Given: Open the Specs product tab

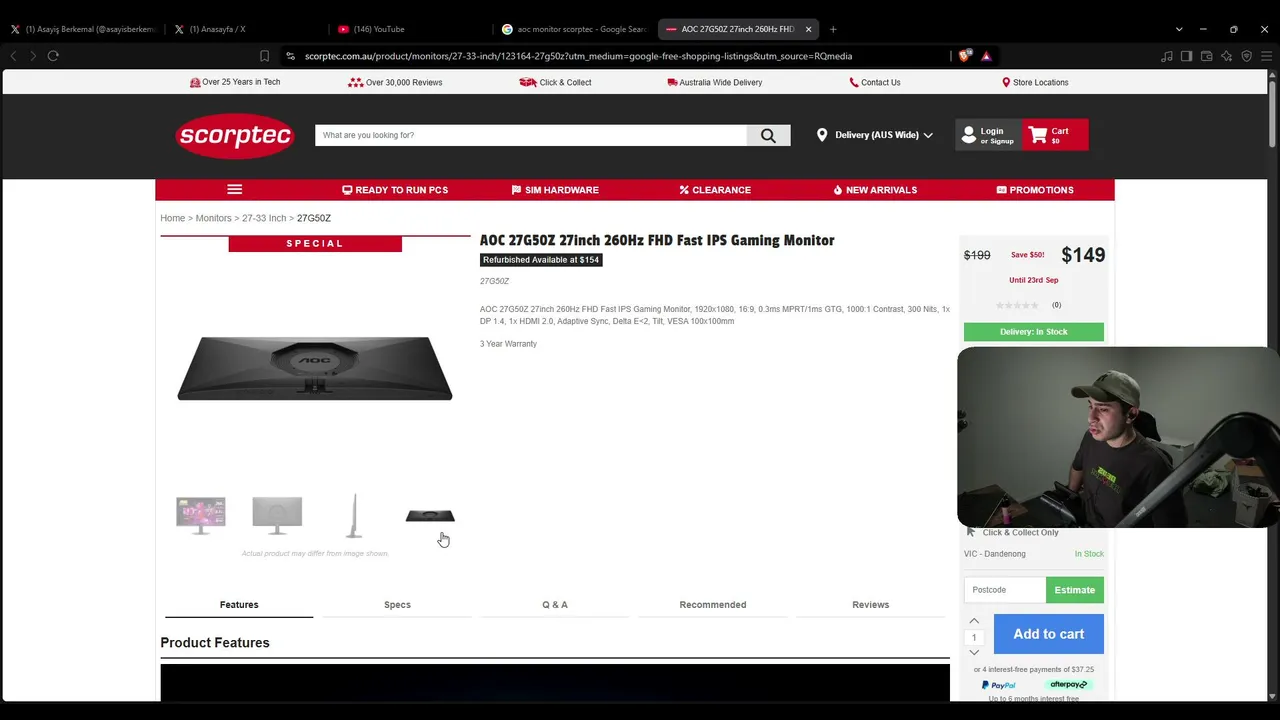Looking at the screenshot, I should click(397, 605).
